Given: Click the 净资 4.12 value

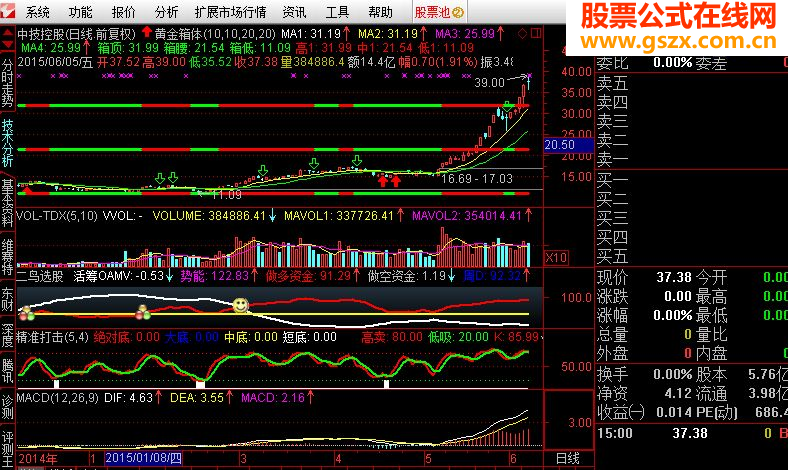Looking at the screenshot, I should tap(678, 393).
